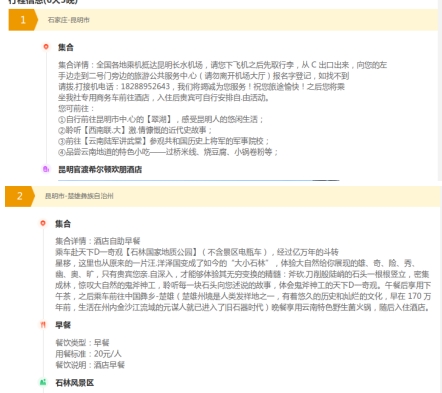The image size is (442, 393).
Task: Open the 昆明官渡希尔顿欢朋酒店 hotel entry
Action: click(x=100, y=169)
